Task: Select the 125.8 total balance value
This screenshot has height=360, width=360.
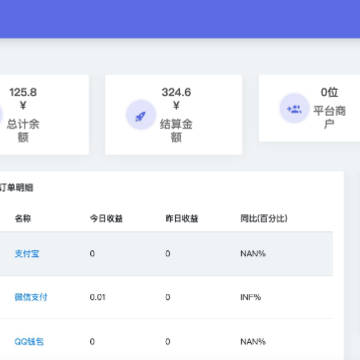Action: [x=23, y=92]
